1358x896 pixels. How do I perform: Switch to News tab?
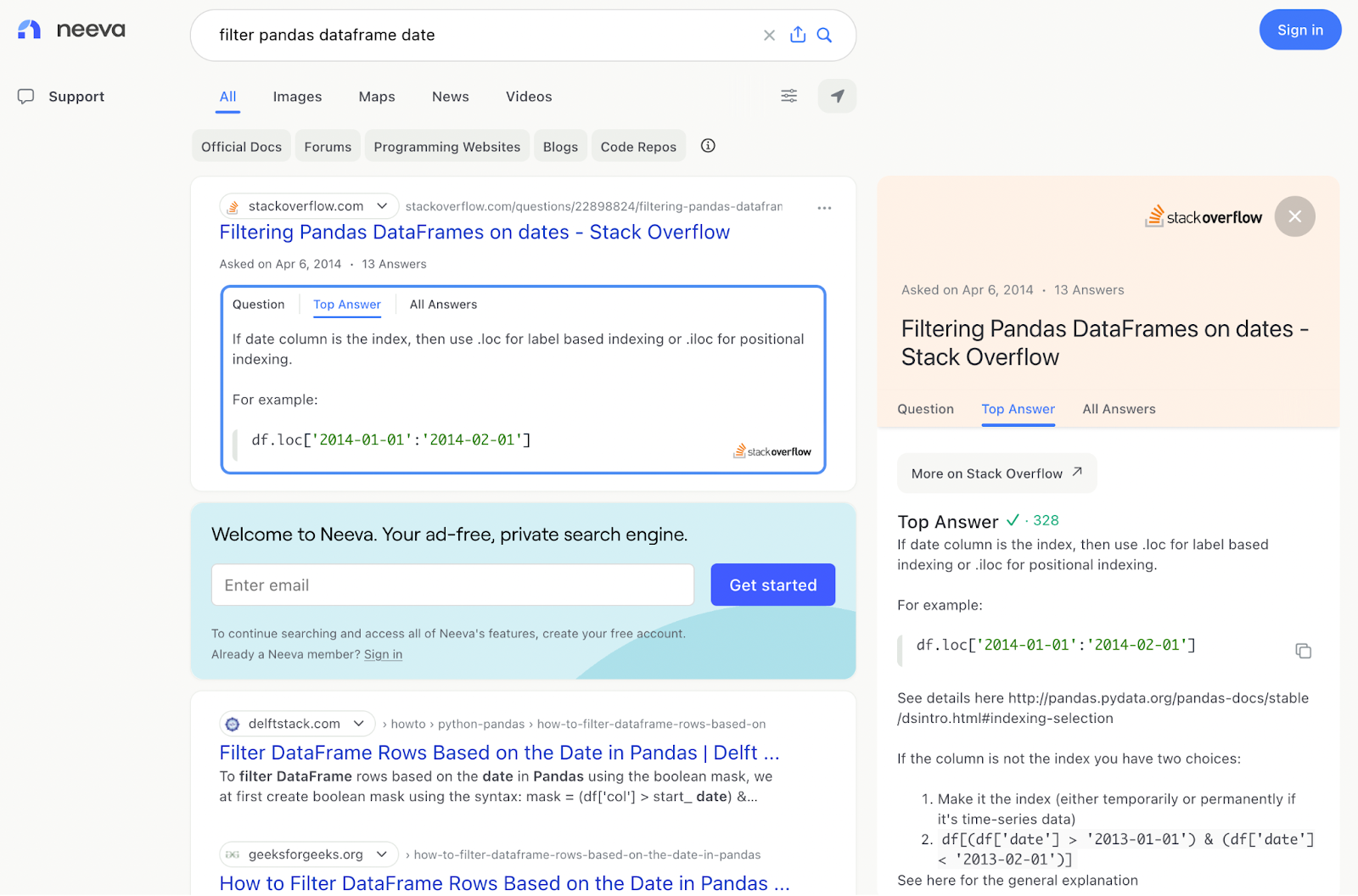[x=451, y=97]
